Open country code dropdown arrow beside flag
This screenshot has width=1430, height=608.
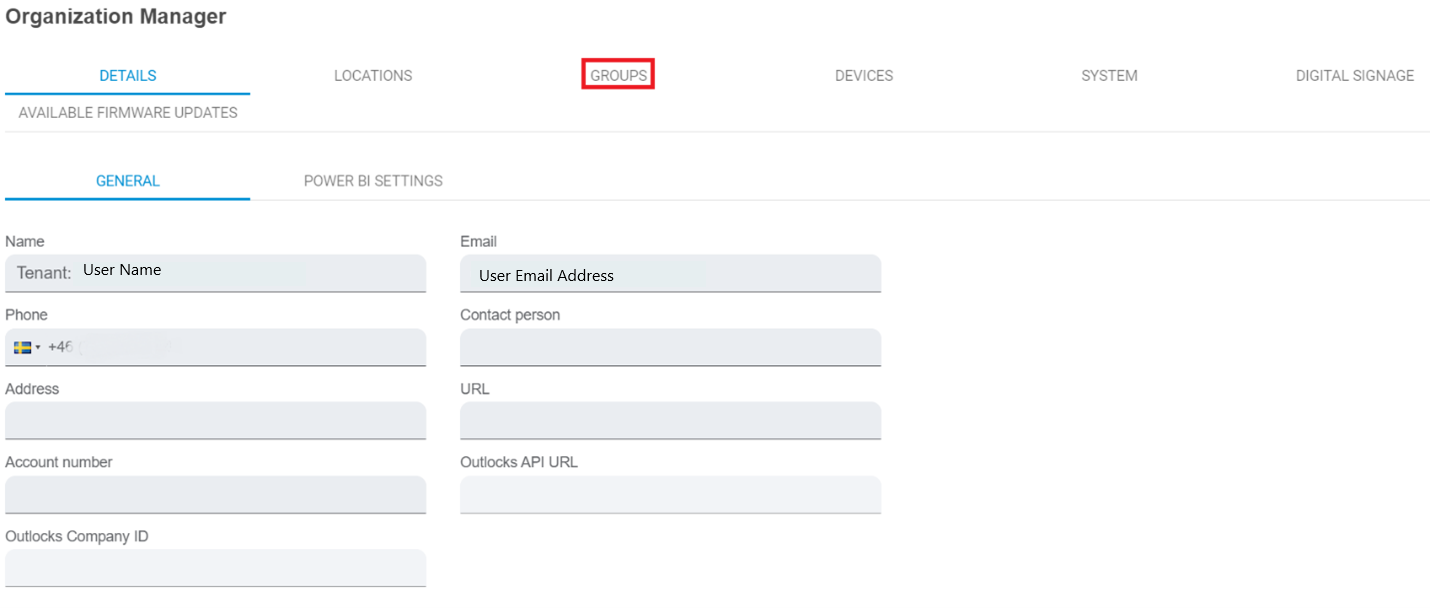(38, 348)
